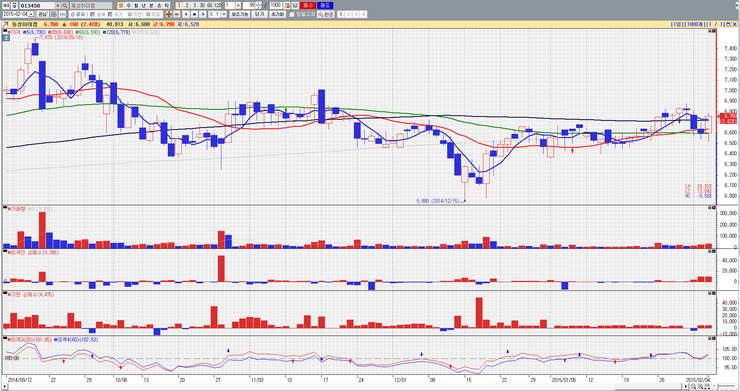This screenshot has height=391, width=740.
Task: Choose interval preset 3
Action: (x=194, y=5)
